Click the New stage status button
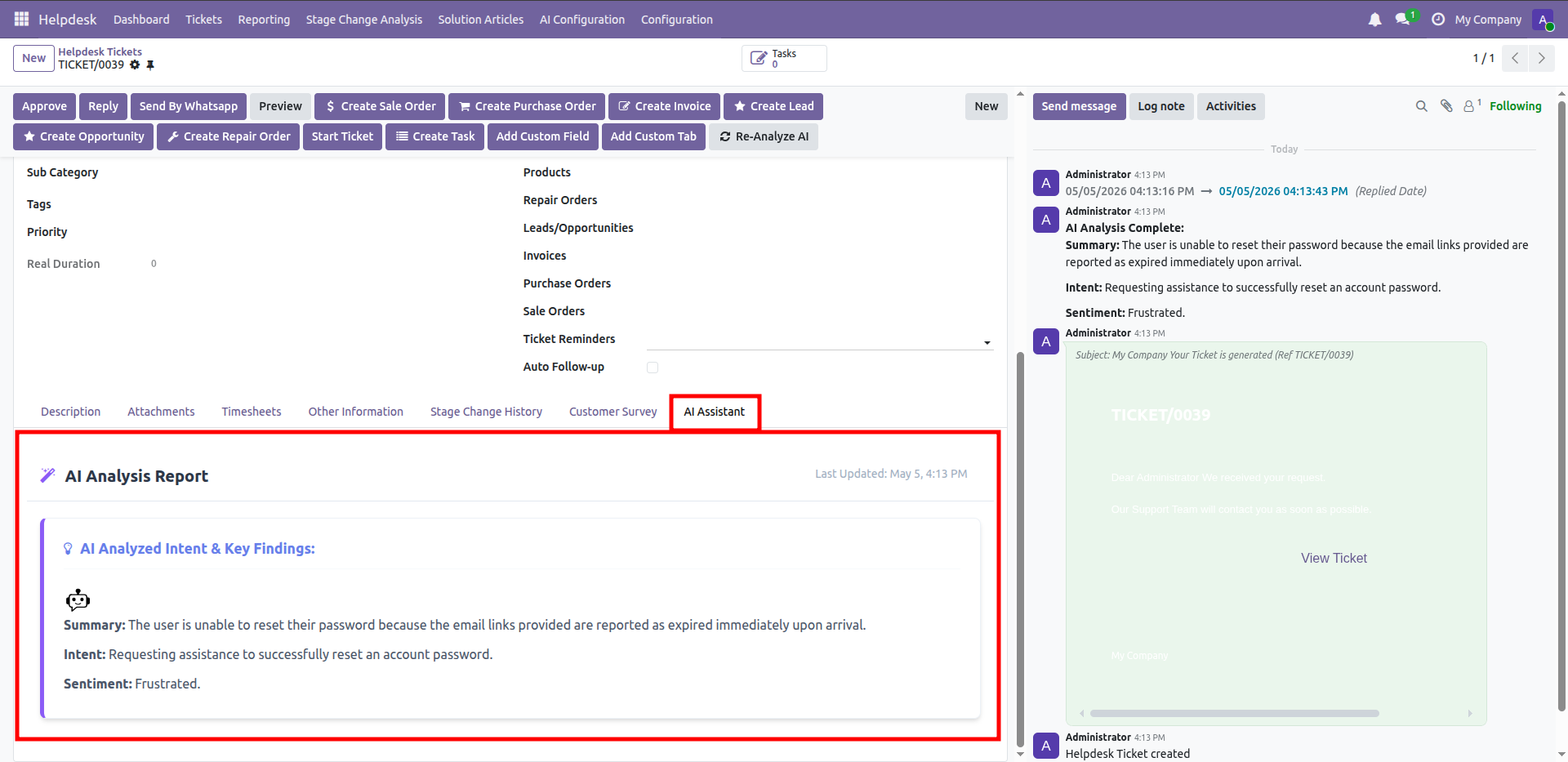The image size is (1568, 762). click(x=987, y=106)
